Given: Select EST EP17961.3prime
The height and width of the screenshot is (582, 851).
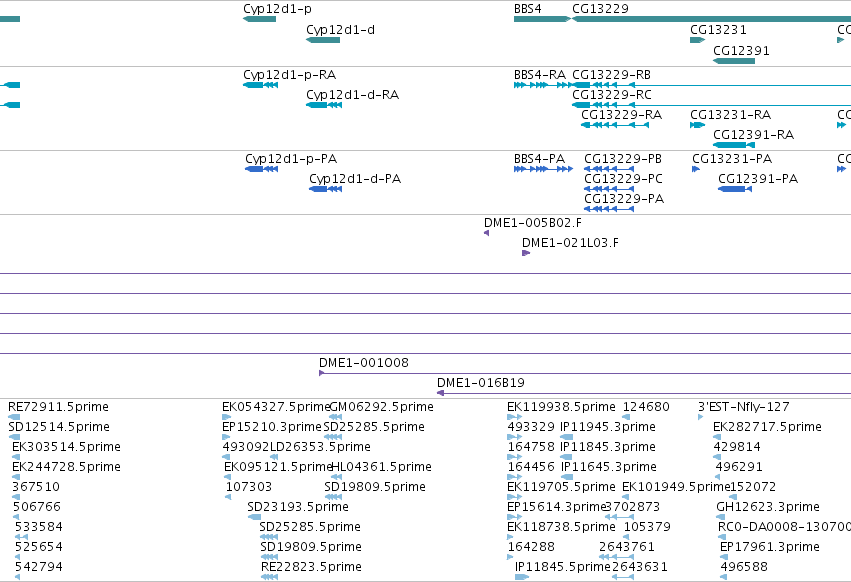Looking at the screenshot, I should (x=722, y=557).
